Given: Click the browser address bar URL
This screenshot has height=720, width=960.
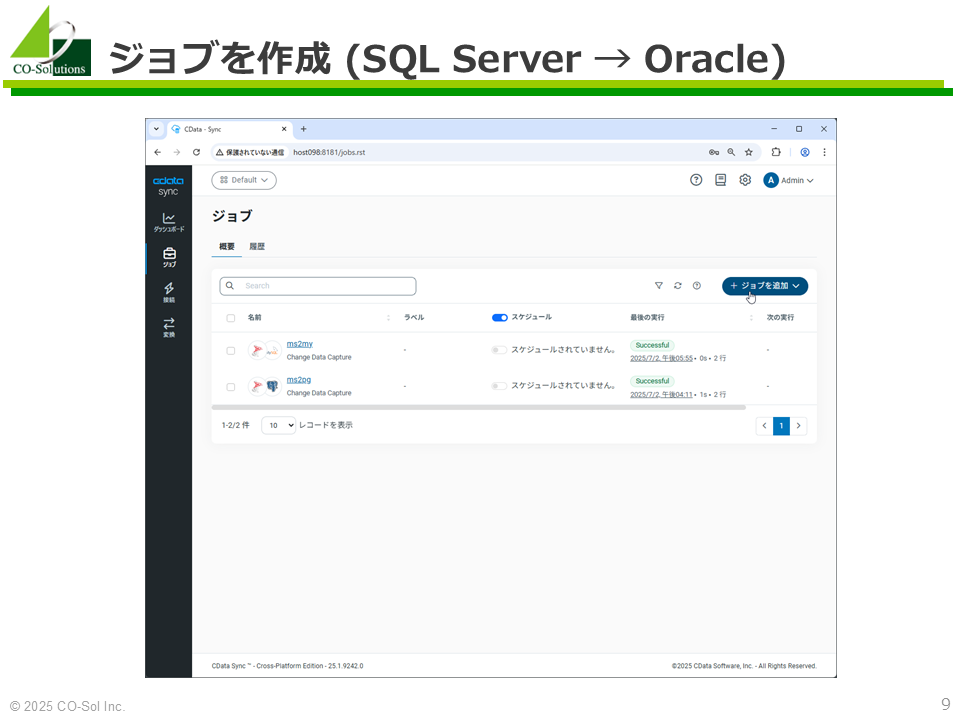Looking at the screenshot, I should (x=329, y=152).
